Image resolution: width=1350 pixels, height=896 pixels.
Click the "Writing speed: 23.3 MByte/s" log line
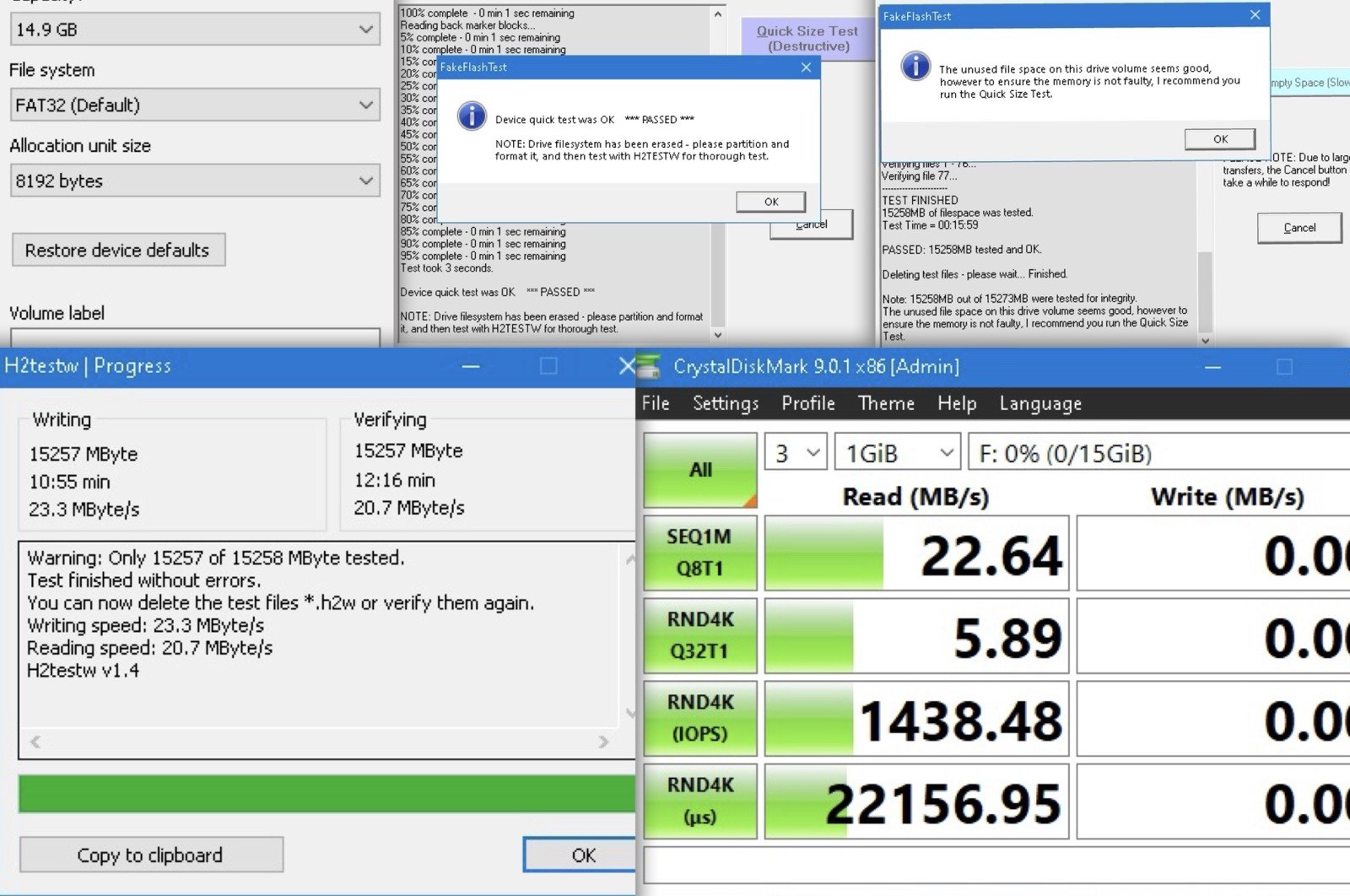[x=145, y=625]
